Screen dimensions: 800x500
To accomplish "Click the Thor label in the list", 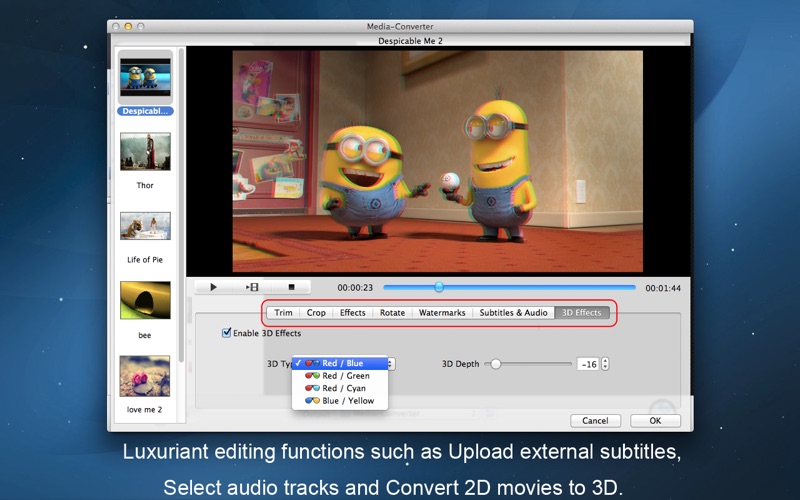I will click(145, 185).
